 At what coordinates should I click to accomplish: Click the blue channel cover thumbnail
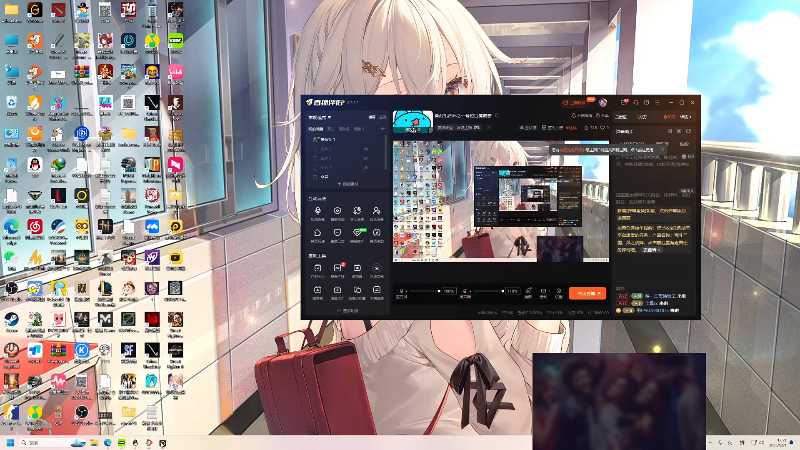coord(413,122)
